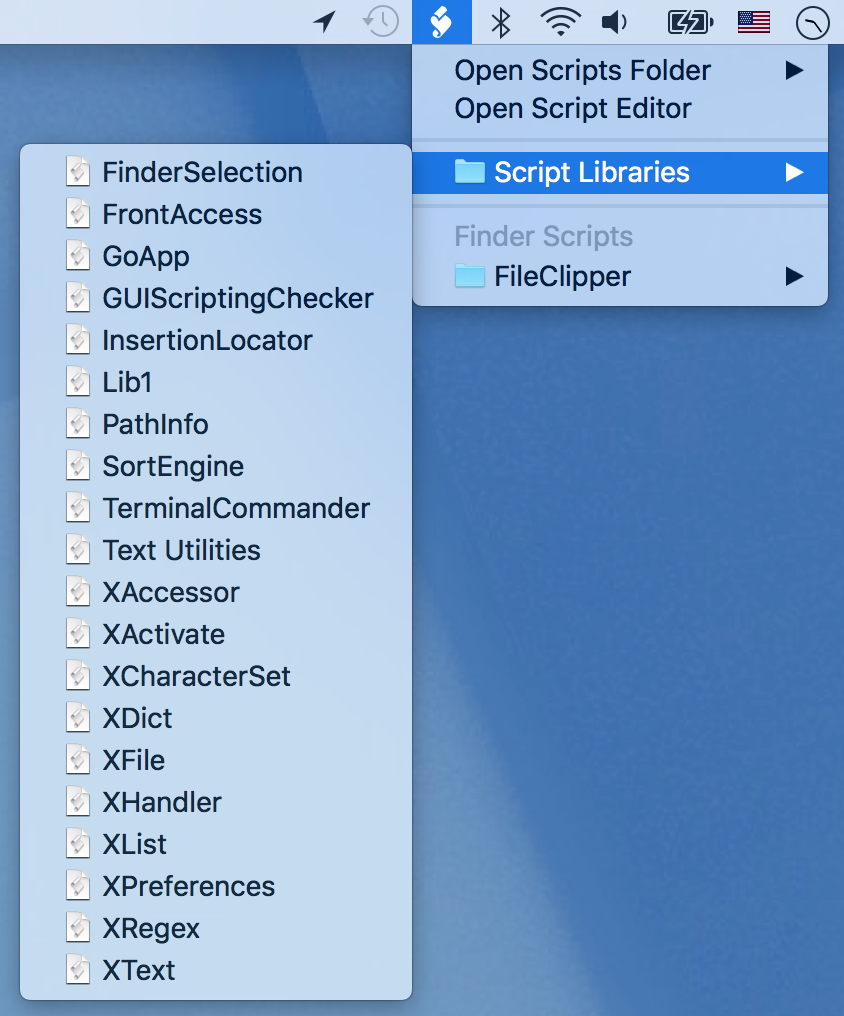Expand the Open Scripts Folder submenu arrow
The width and height of the screenshot is (844, 1016).
coord(794,70)
